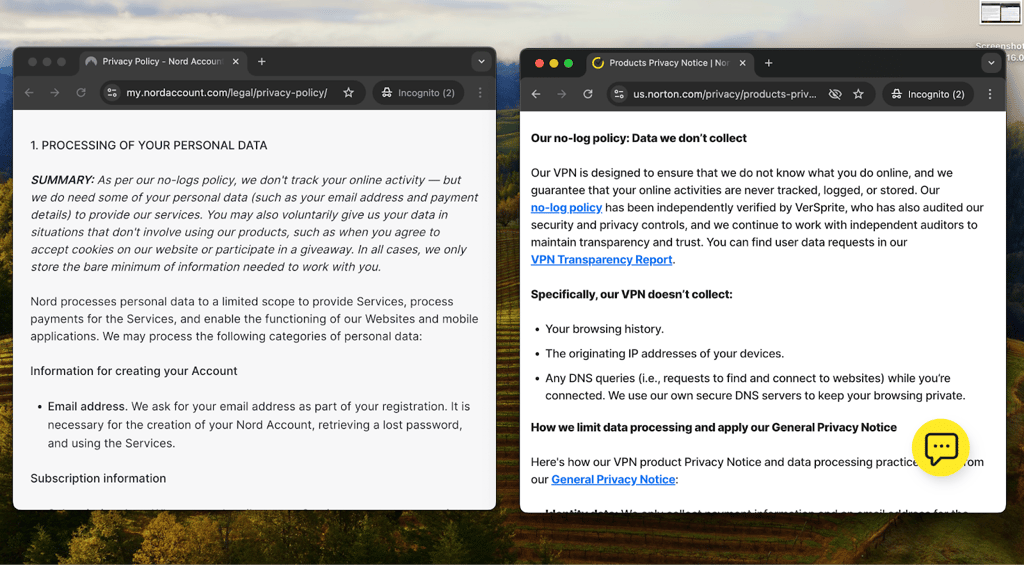Click the italic 'SUMMARY:' label
This screenshot has height=565, width=1024.
tap(63, 180)
